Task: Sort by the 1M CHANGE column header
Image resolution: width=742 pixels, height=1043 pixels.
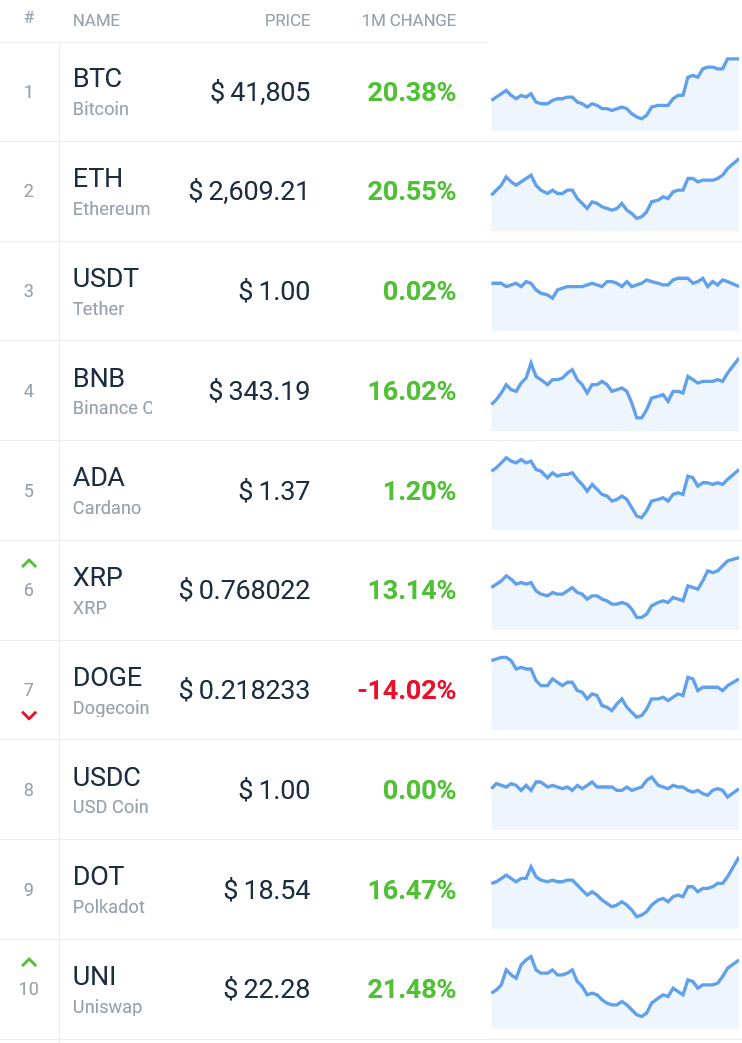Action: (409, 21)
